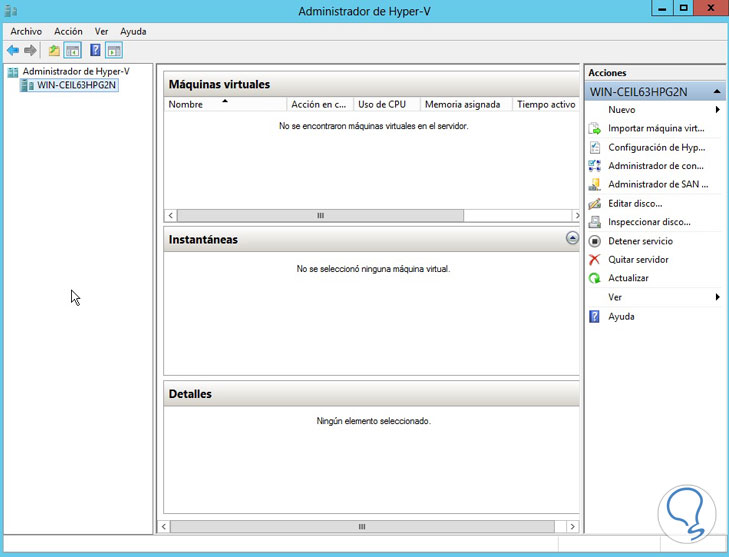Screen dimensions: 730x557
Task: Click Administrador de con... action text
Action: point(656,166)
